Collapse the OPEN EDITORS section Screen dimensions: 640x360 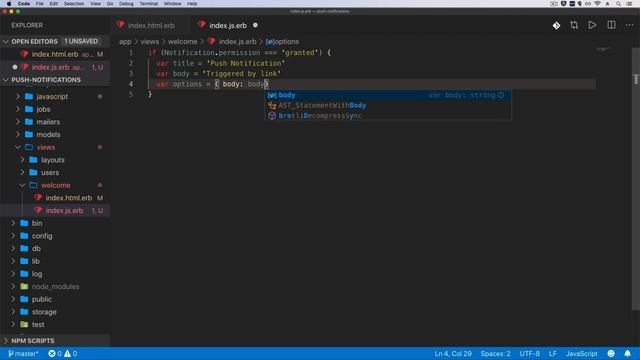pyautogui.click(x=55, y=41)
